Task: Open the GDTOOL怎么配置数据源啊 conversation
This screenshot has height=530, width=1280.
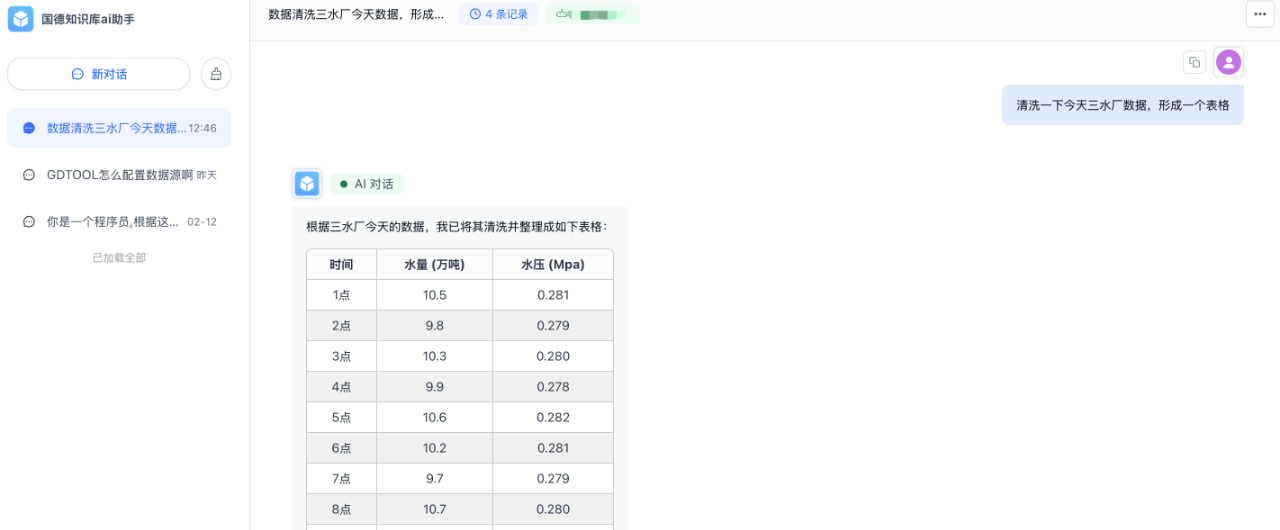Action: click(120, 175)
